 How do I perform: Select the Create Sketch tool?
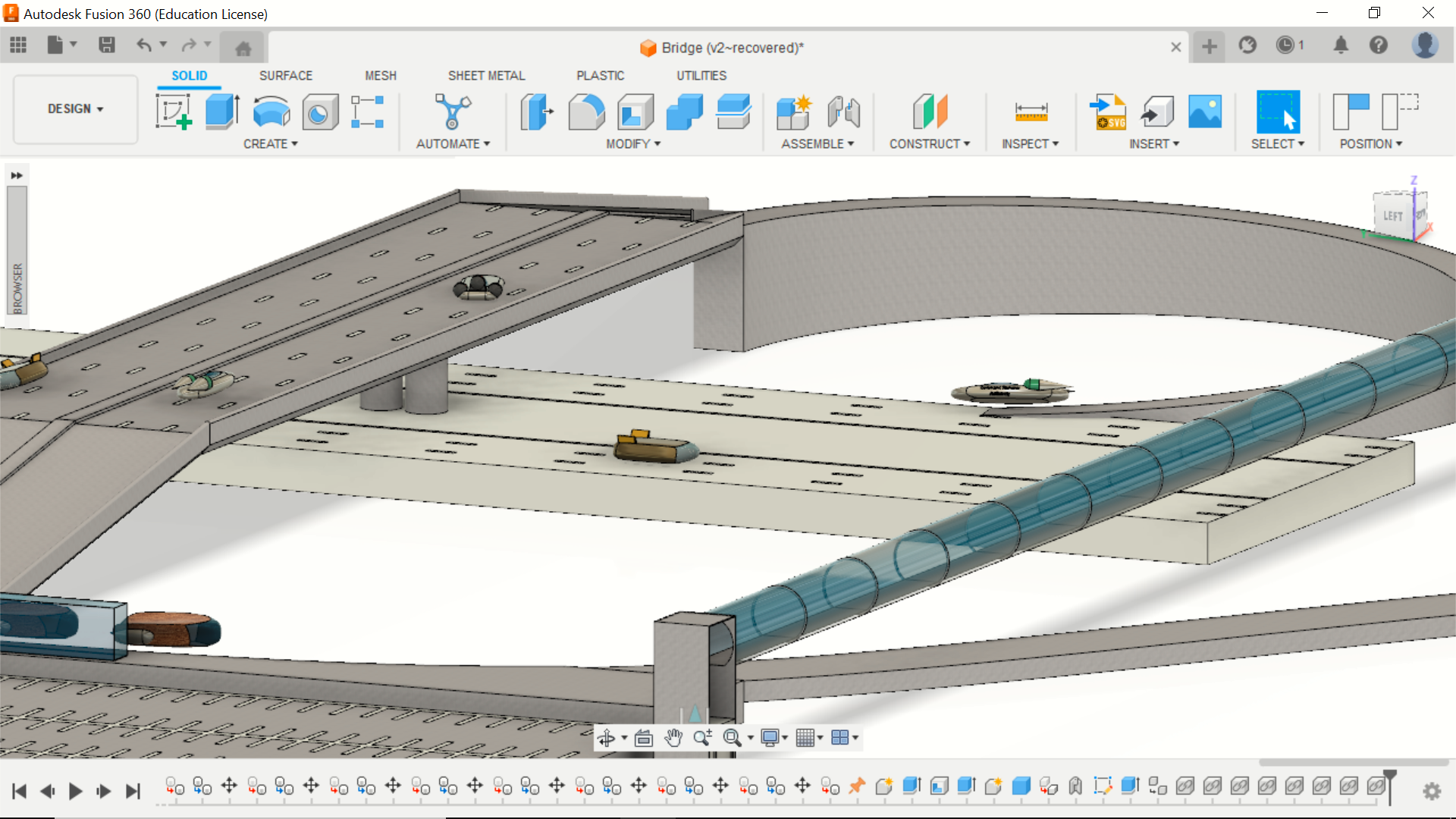[174, 112]
